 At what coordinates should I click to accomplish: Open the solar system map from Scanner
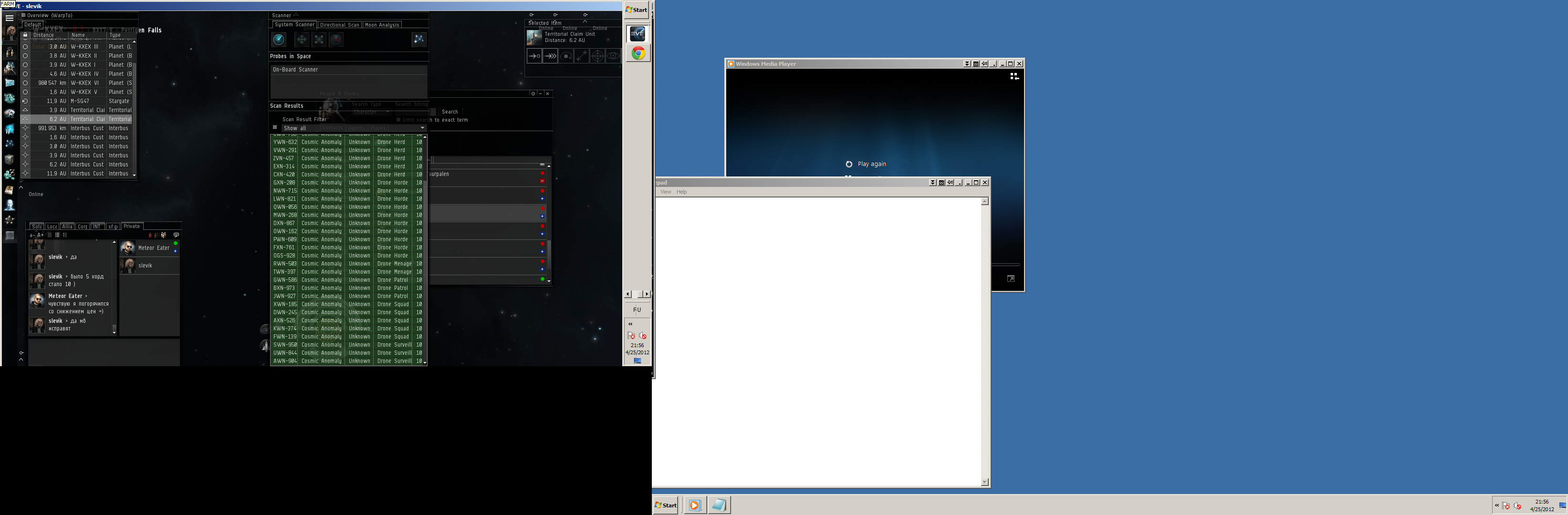(x=419, y=40)
